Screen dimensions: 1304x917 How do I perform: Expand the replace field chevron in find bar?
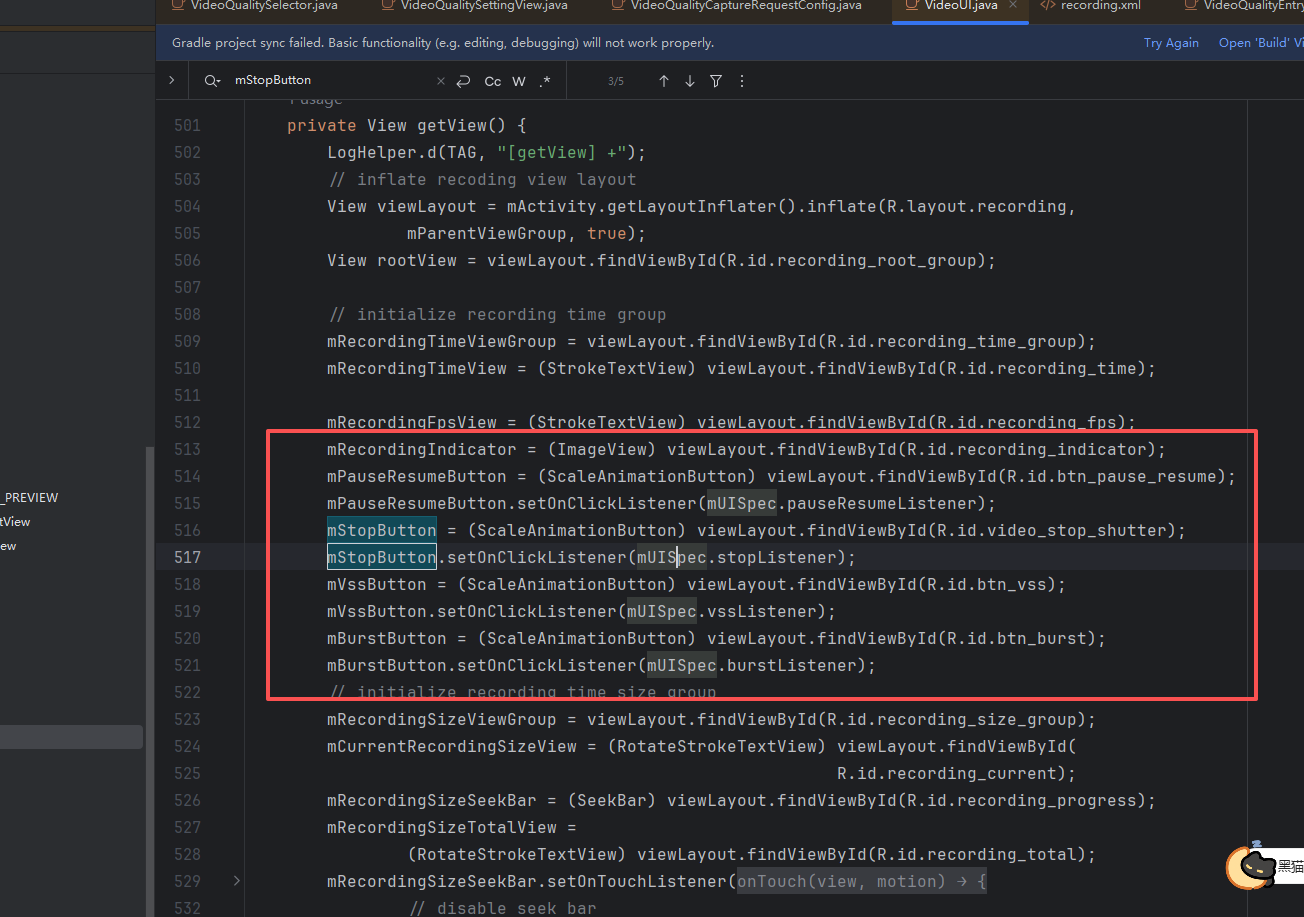(172, 81)
